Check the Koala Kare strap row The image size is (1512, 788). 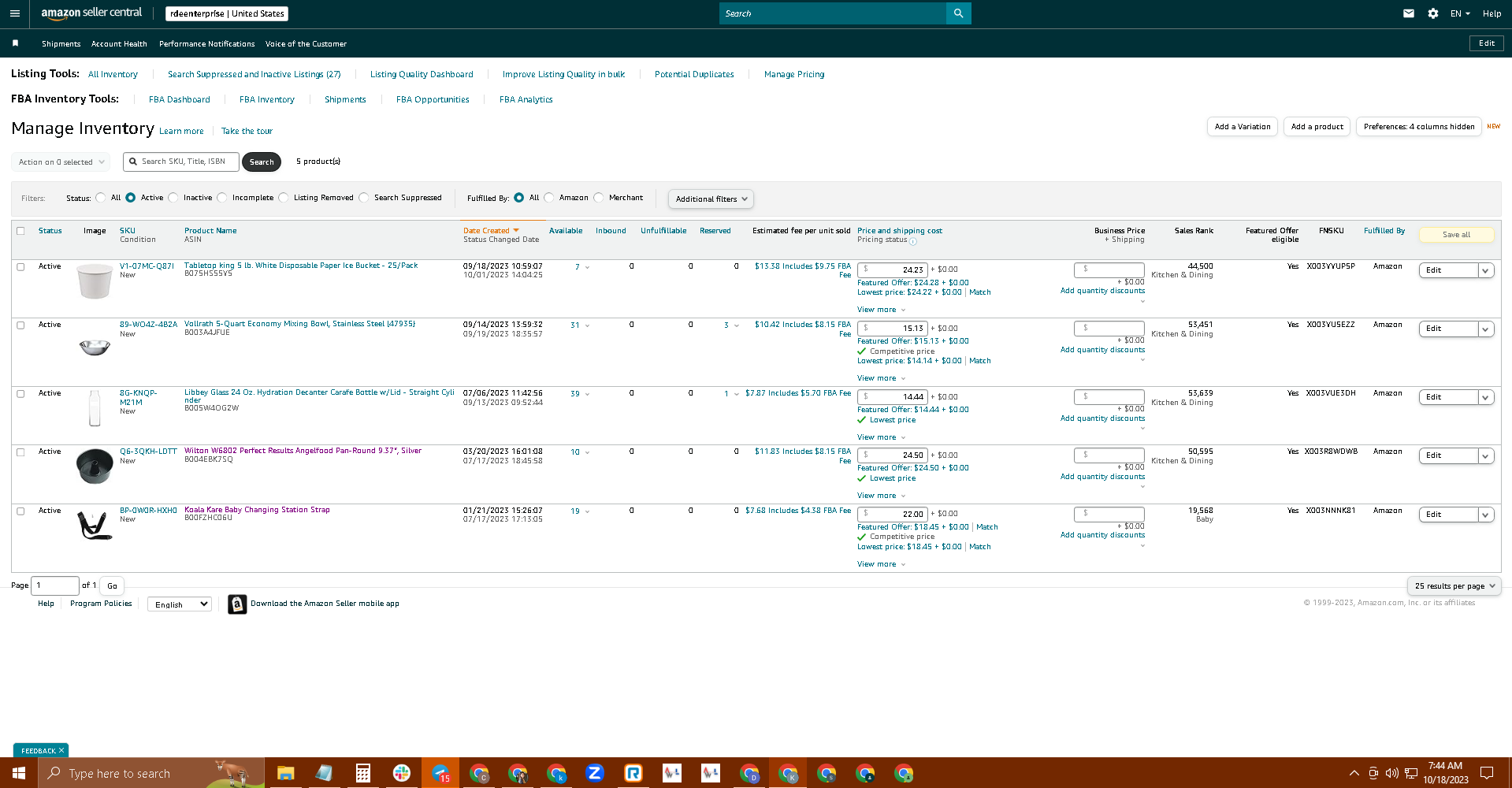(x=20, y=511)
